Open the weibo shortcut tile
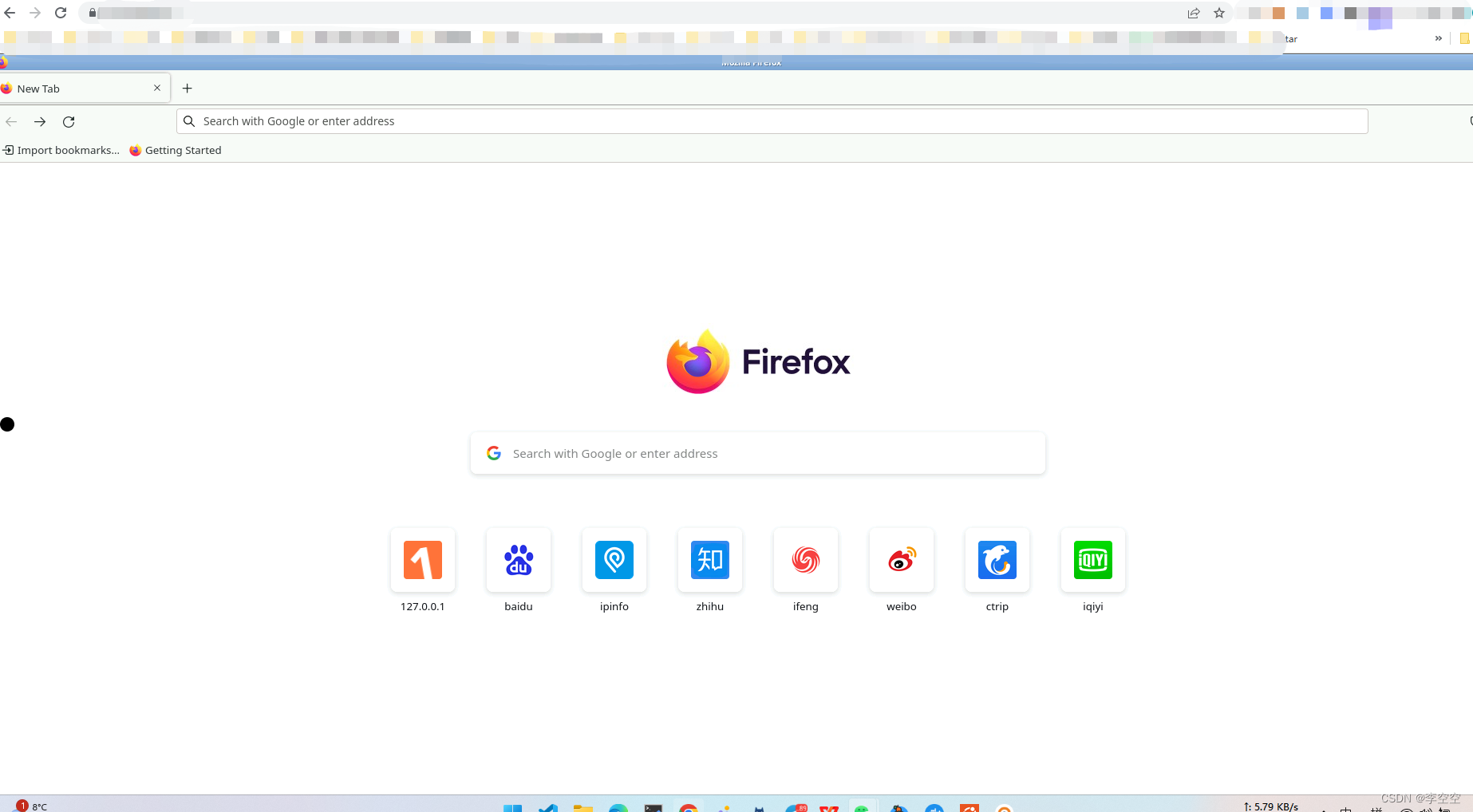This screenshot has width=1473, height=812. tap(902, 560)
